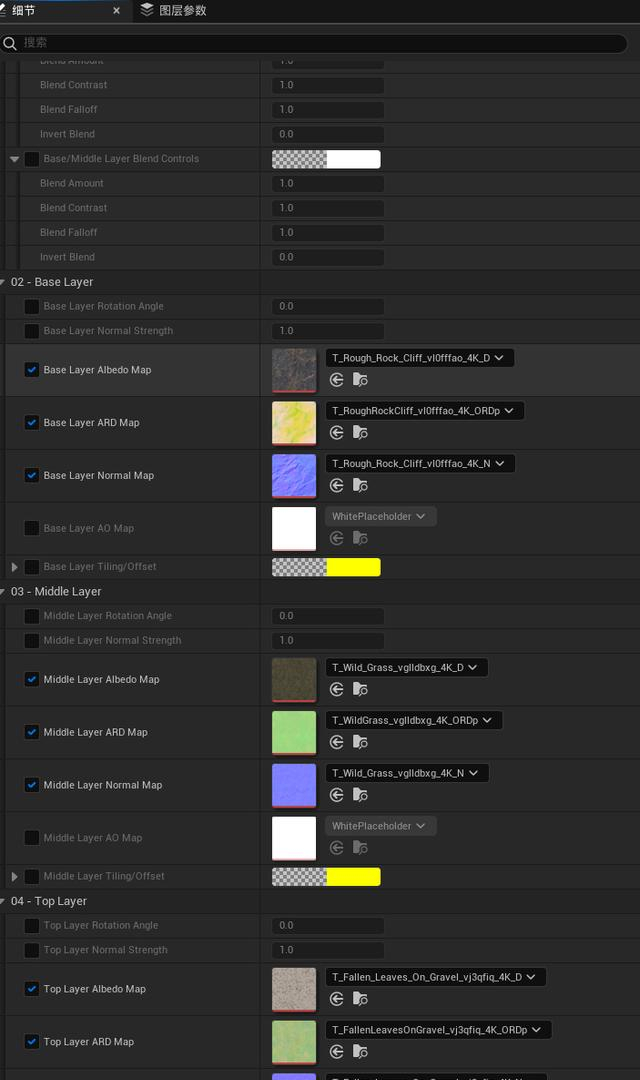Use selected asset for Base Layer ARD Map
Screen dimensions: 640x1080
coord(336,433)
